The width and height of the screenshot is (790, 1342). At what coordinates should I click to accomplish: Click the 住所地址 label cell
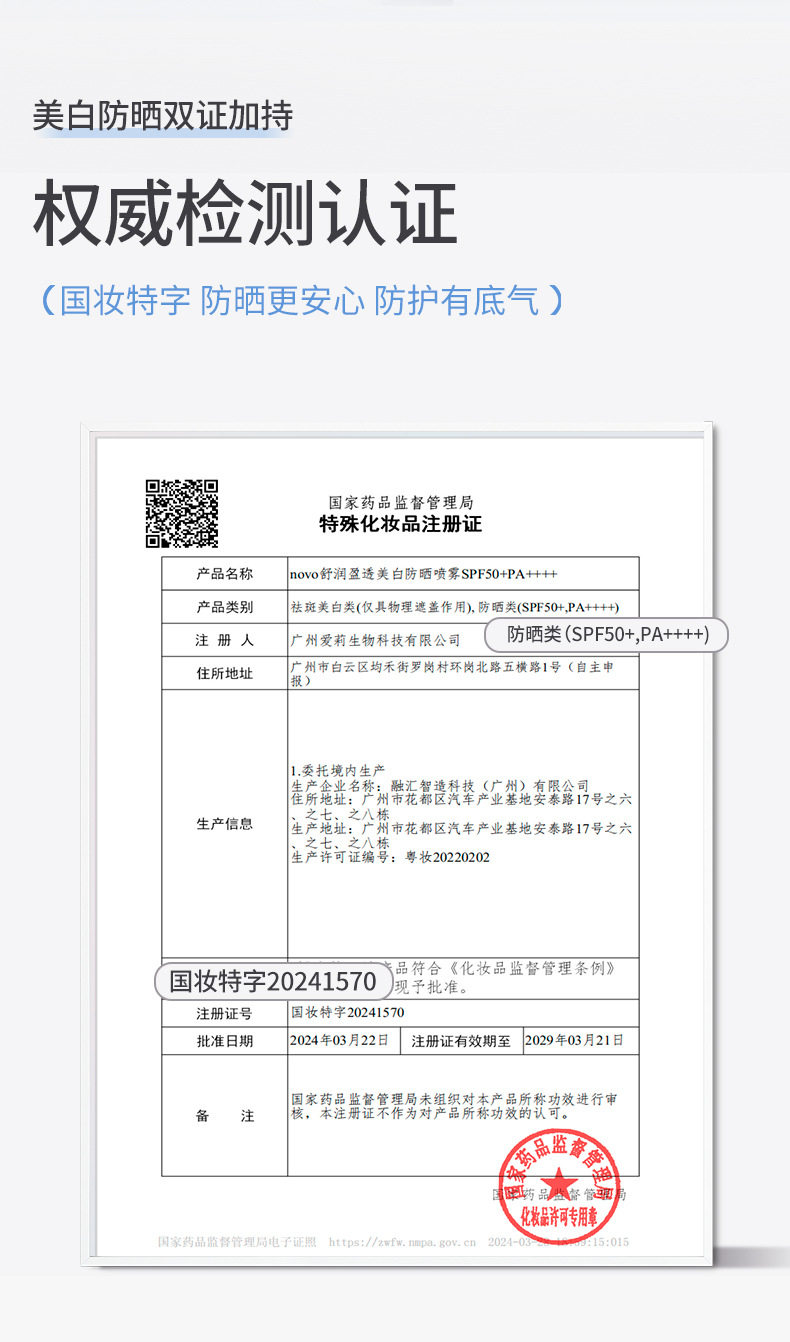click(x=225, y=673)
